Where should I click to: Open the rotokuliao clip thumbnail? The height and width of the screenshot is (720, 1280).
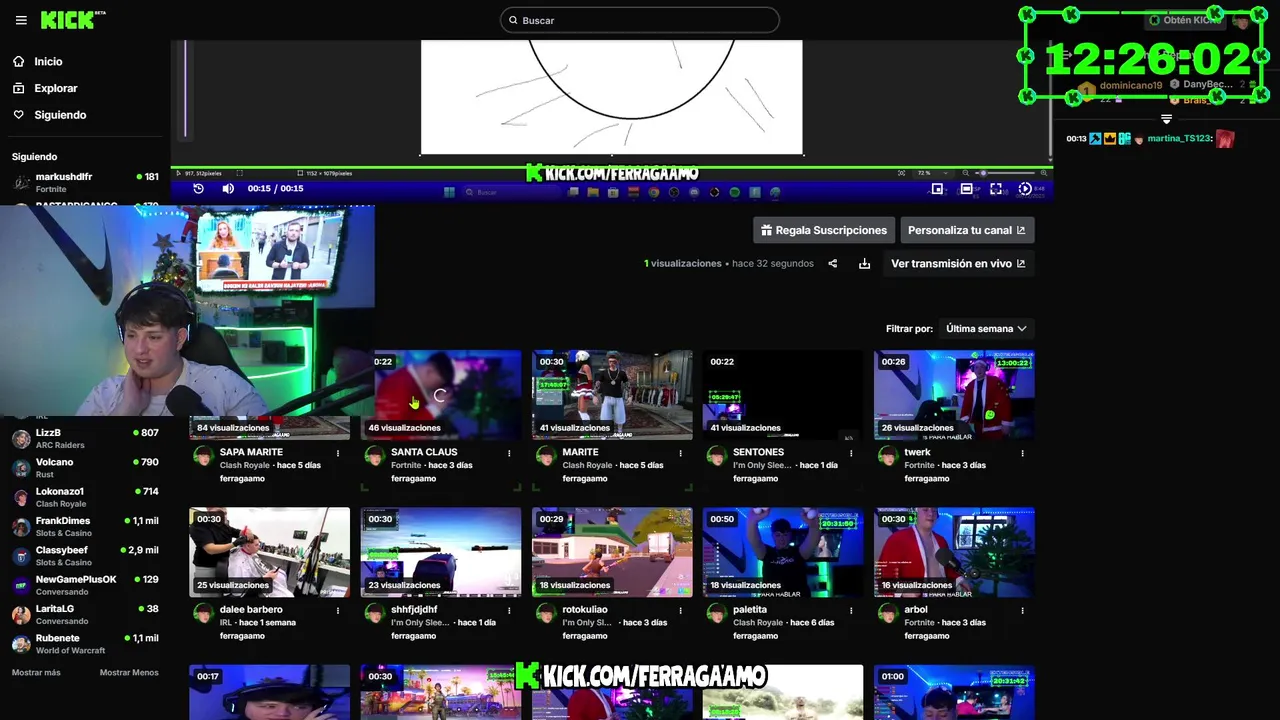click(x=612, y=552)
